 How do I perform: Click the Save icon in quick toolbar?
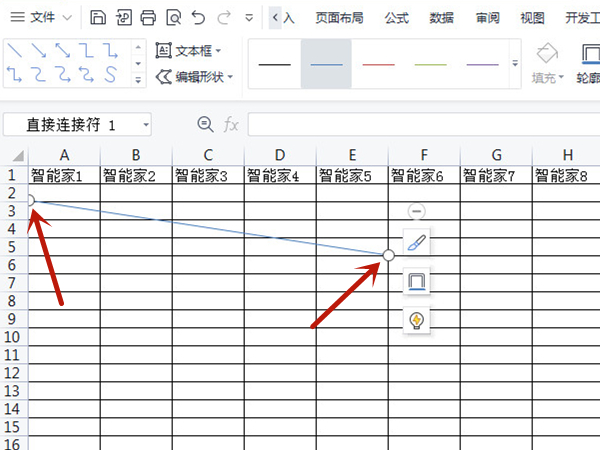click(x=97, y=18)
